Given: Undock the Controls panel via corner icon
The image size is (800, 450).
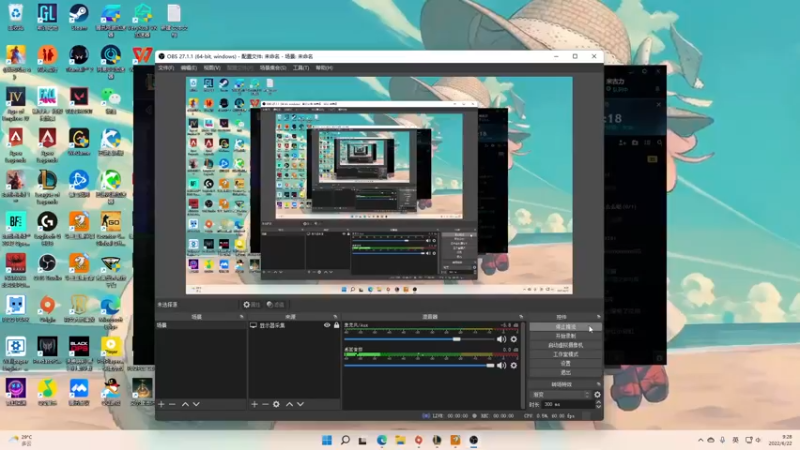Looking at the screenshot, I should pos(598,317).
